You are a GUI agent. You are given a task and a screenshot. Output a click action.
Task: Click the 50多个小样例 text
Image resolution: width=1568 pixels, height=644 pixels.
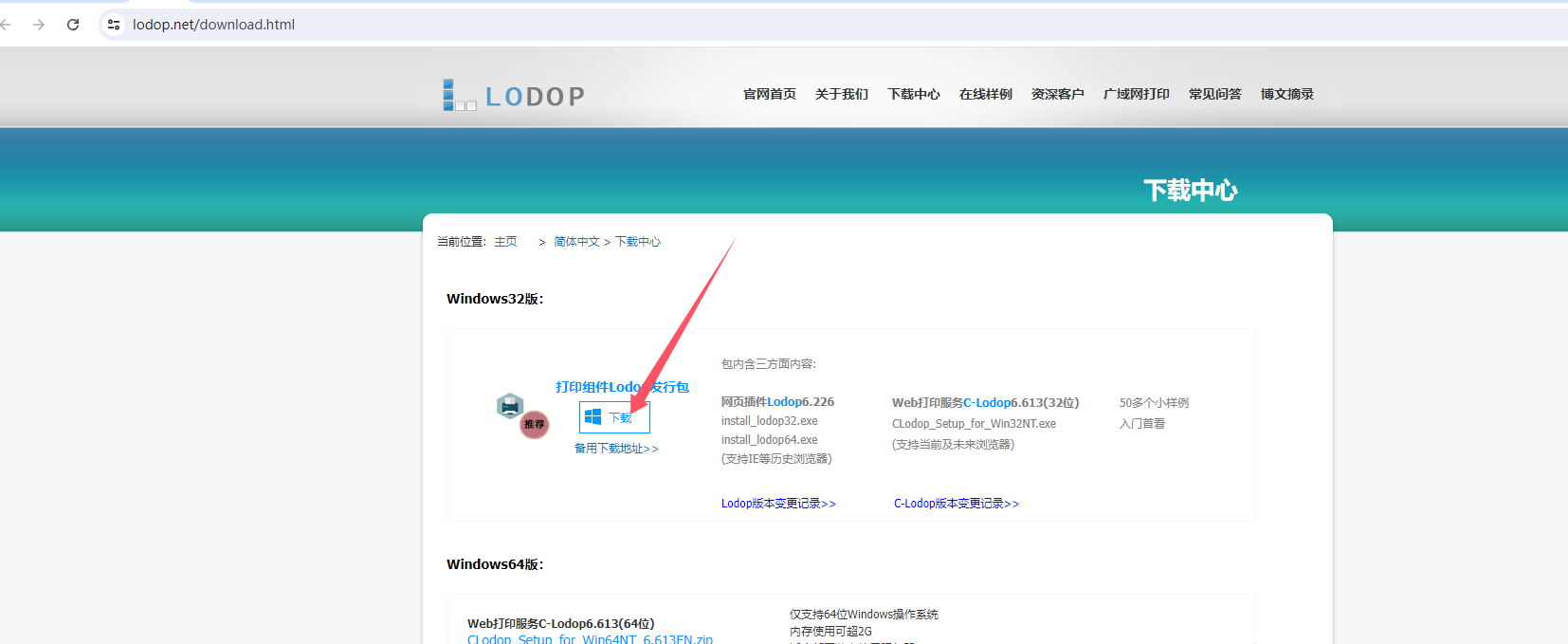1154,403
